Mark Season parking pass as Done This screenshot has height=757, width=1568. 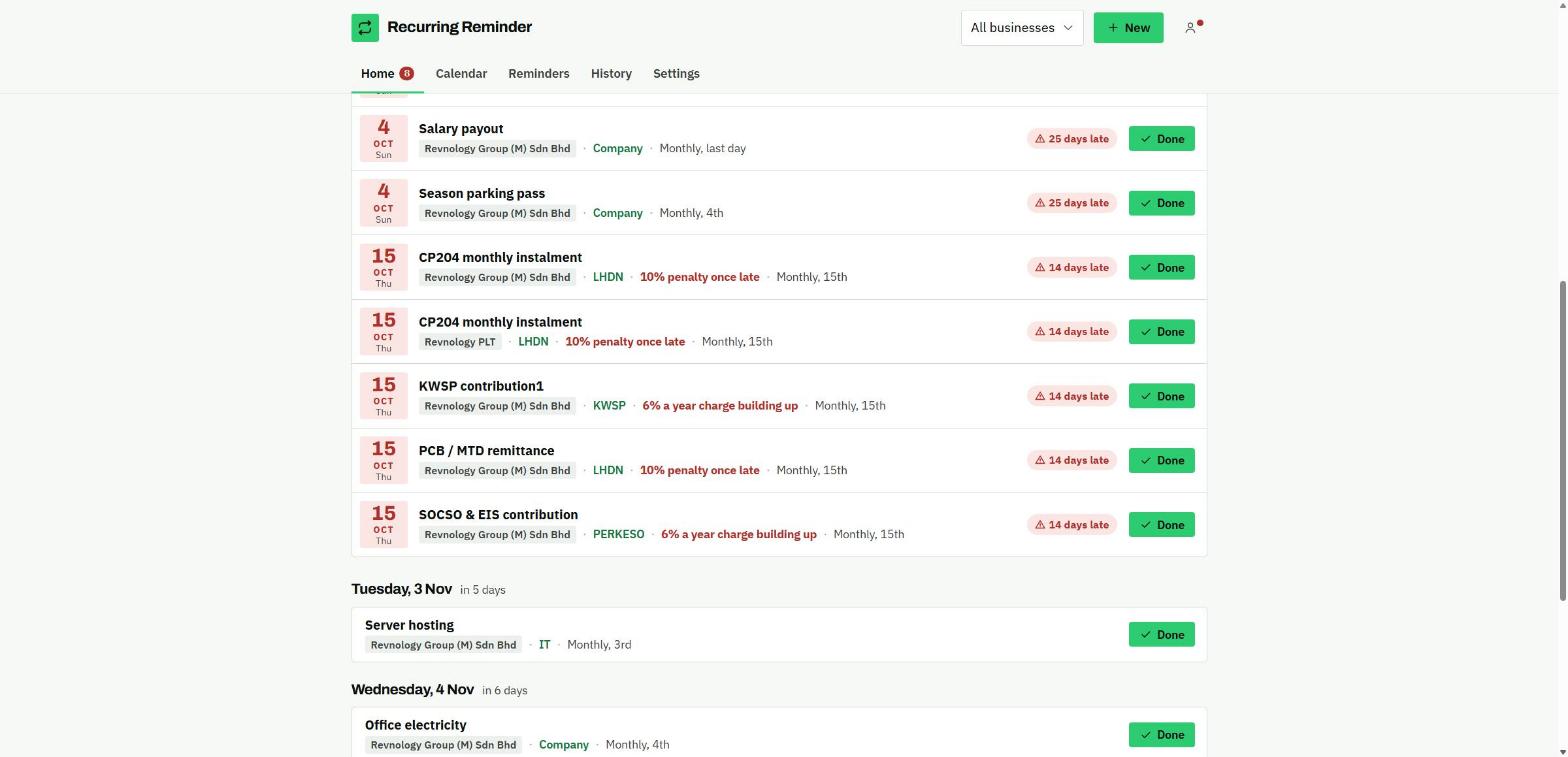click(1161, 203)
